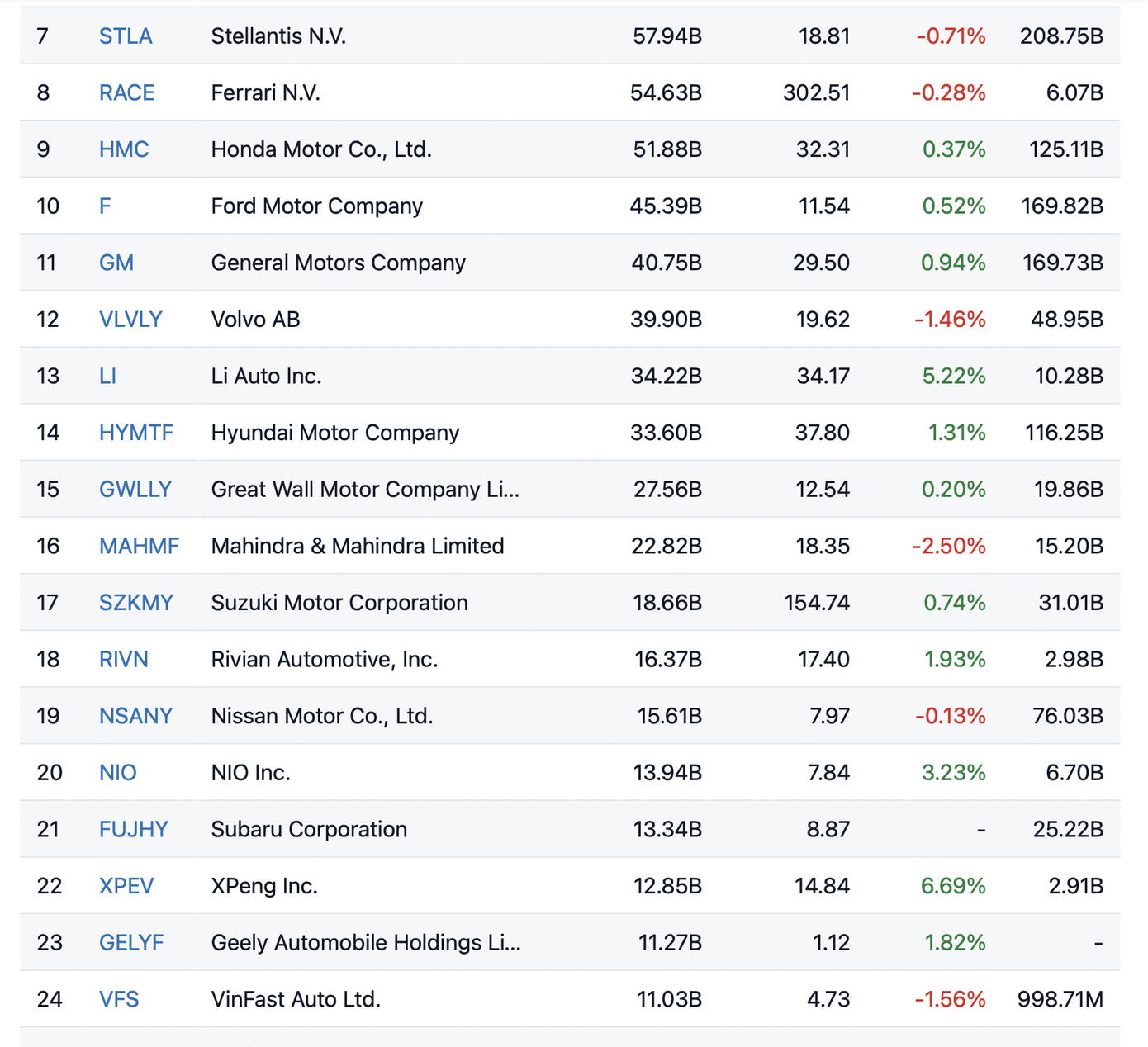Open the GELYF stock link
1148x1047 pixels.
click(x=131, y=942)
